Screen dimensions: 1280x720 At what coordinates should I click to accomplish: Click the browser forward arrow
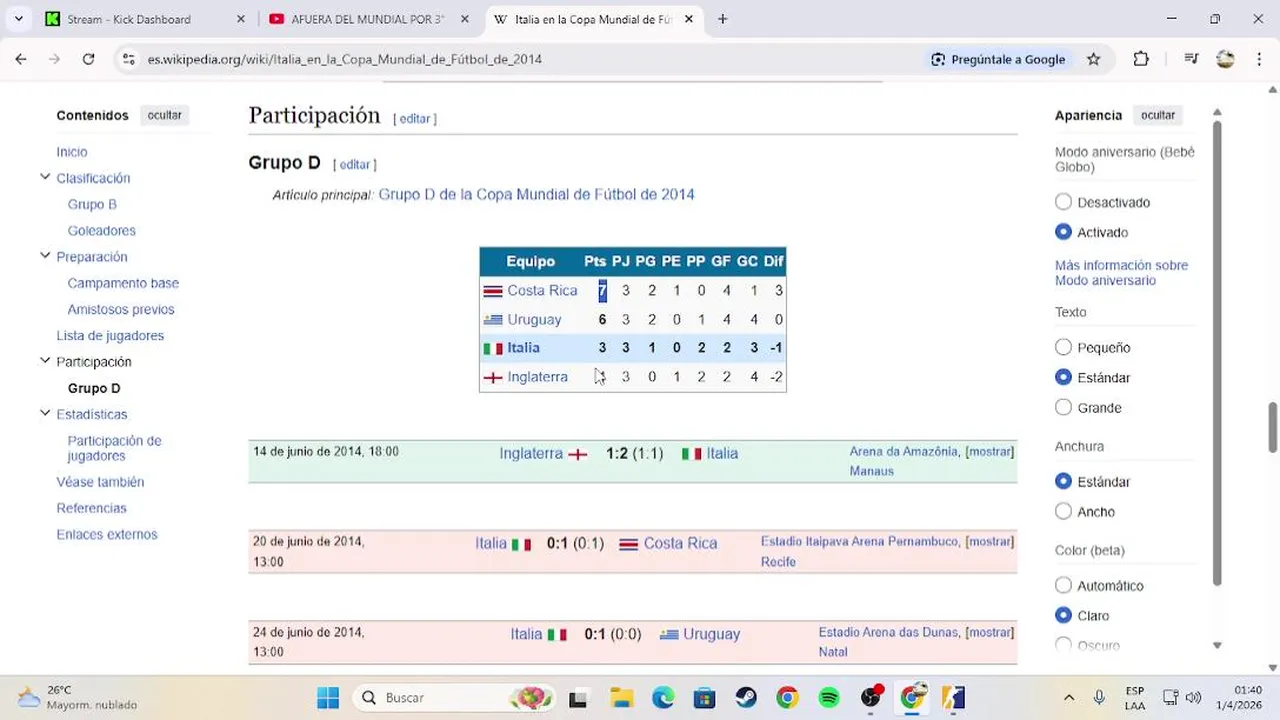54,59
